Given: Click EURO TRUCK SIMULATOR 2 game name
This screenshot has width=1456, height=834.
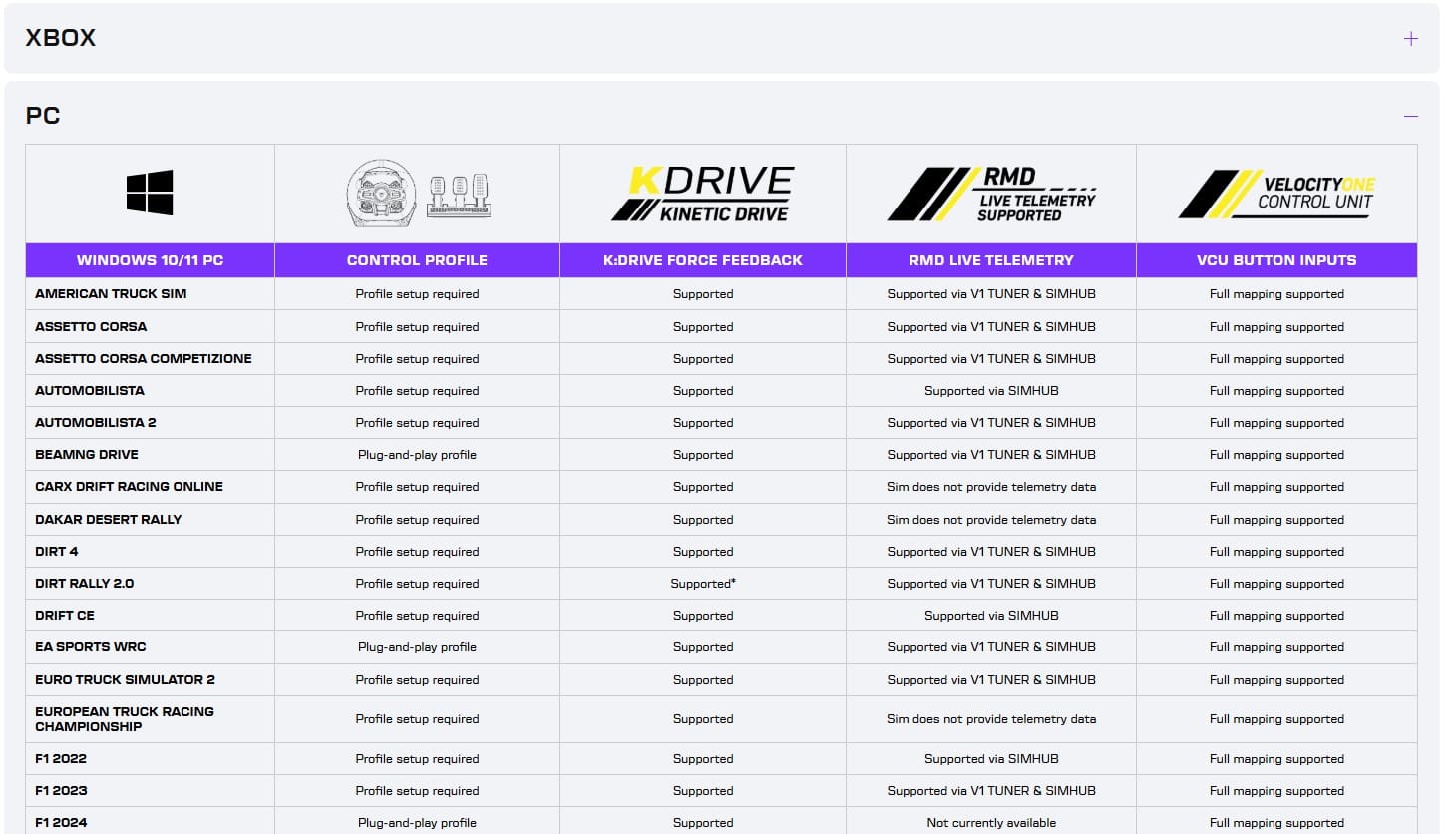Looking at the screenshot, I should pos(126,680).
